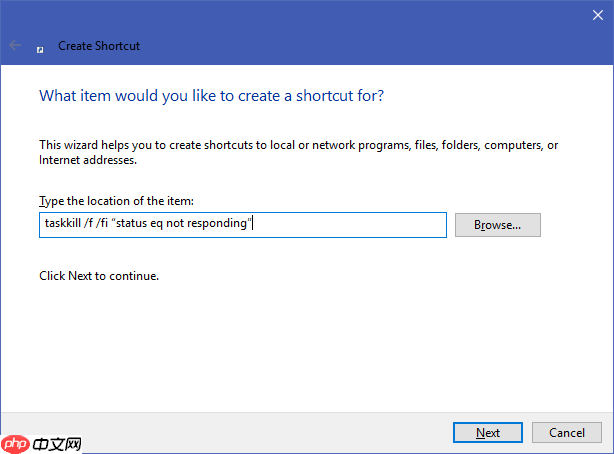Click the back arrow in the title bar
614x454 pixels.
pos(15,46)
